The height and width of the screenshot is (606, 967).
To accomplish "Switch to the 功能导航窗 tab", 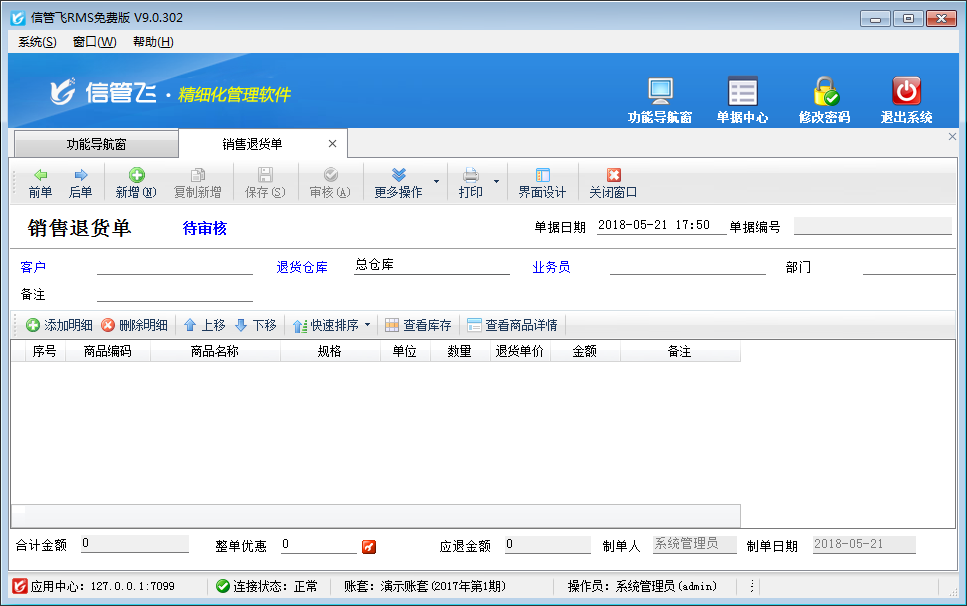I will (96, 144).
